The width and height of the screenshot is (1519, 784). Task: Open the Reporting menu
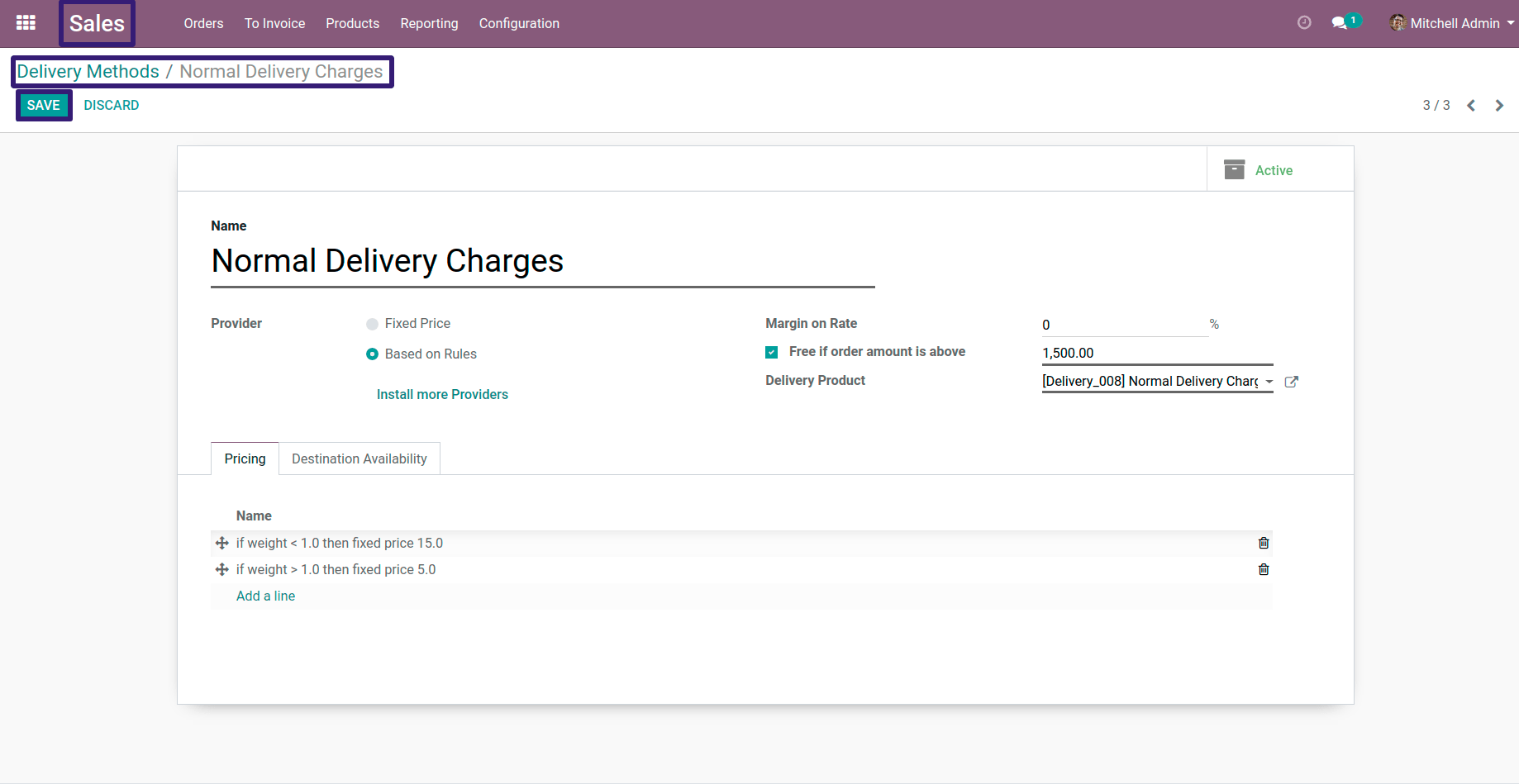[x=429, y=23]
